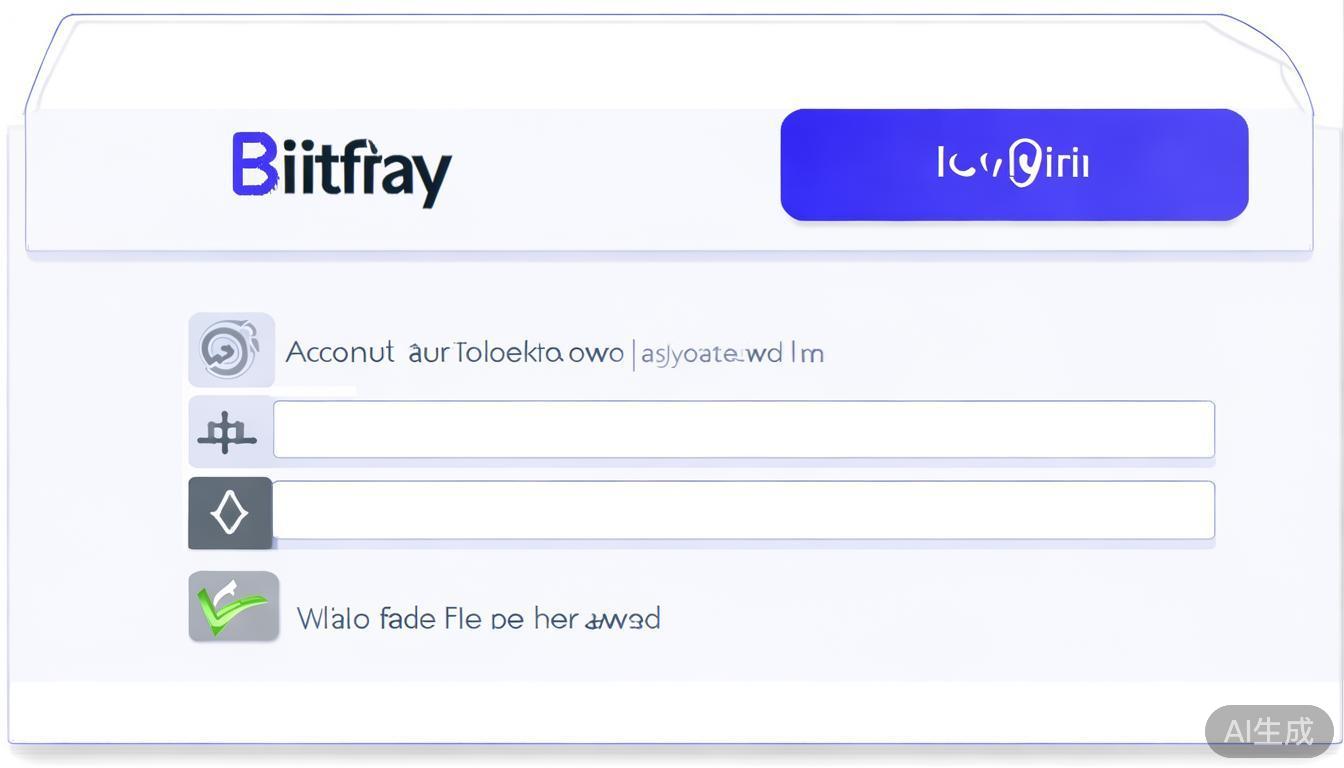This screenshot has height=768, width=1344.
Task: Click the curved arrow above the green checkmark
Action: pyautogui.click(x=226, y=590)
